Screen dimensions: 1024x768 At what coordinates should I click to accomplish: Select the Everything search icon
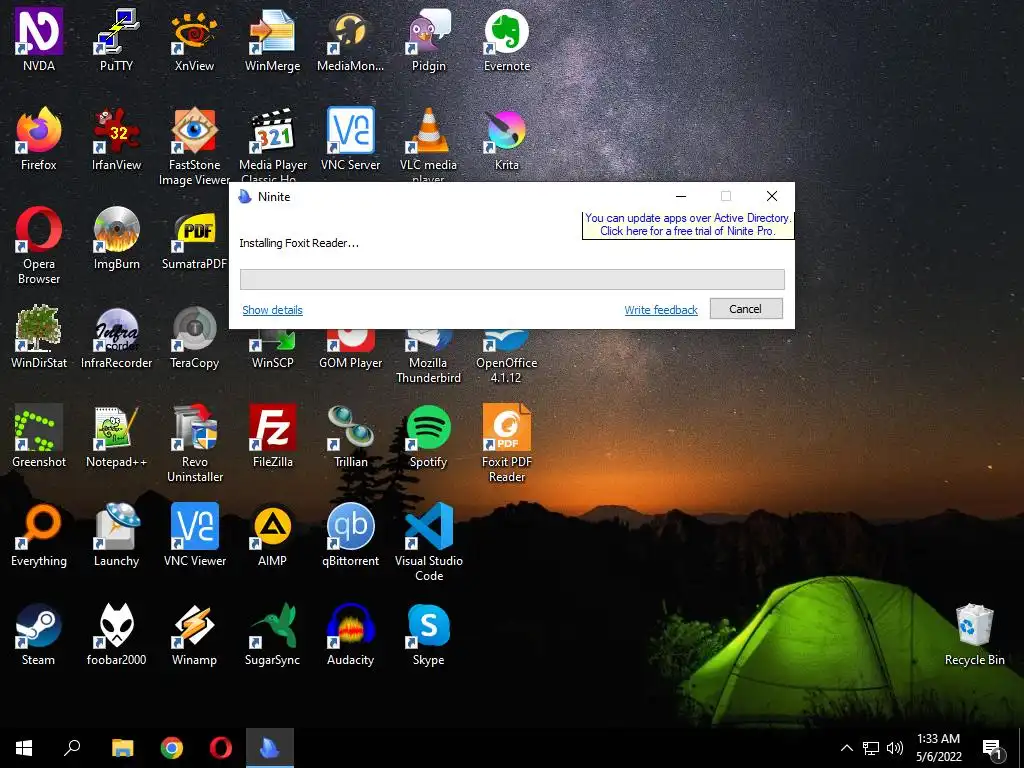(x=39, y=526)
